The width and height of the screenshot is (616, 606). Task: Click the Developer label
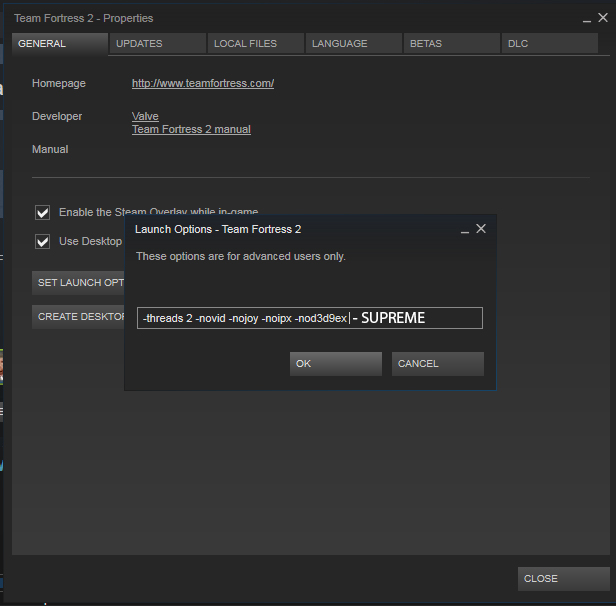point(57,116)
